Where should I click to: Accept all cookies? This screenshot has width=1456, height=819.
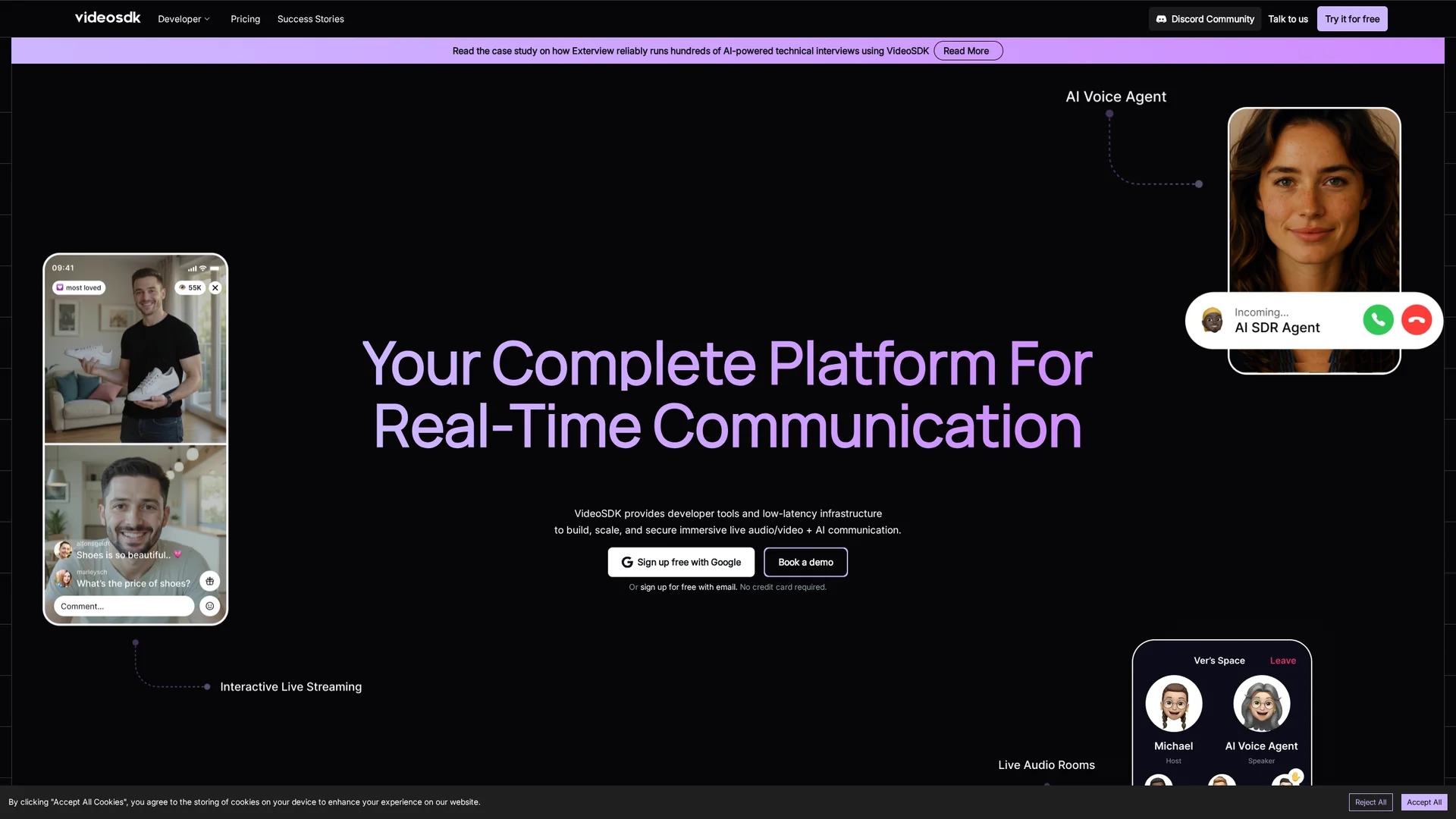pyautogui.click(x=1424, y=802)
